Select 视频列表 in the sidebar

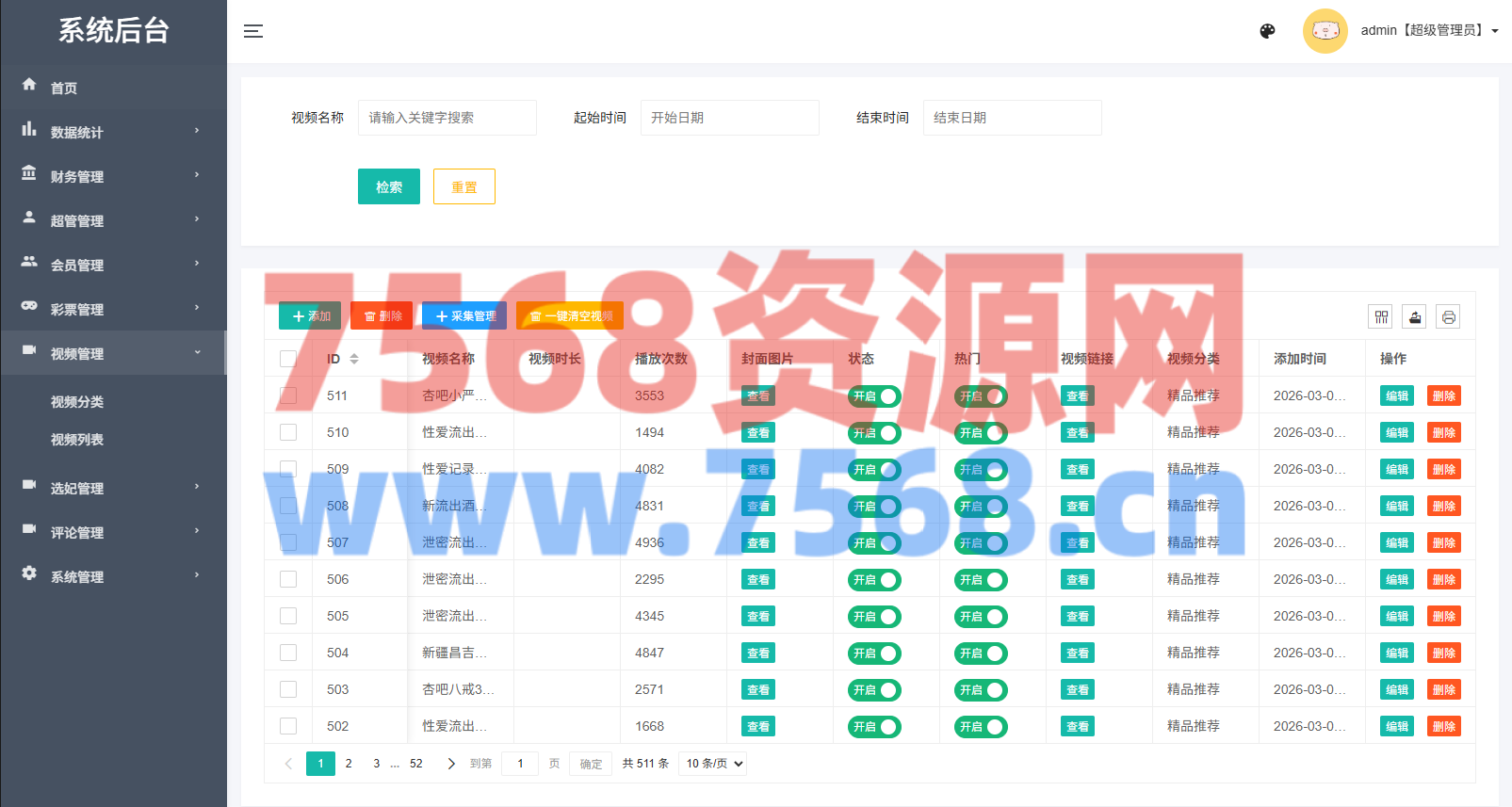pos(77,440)
